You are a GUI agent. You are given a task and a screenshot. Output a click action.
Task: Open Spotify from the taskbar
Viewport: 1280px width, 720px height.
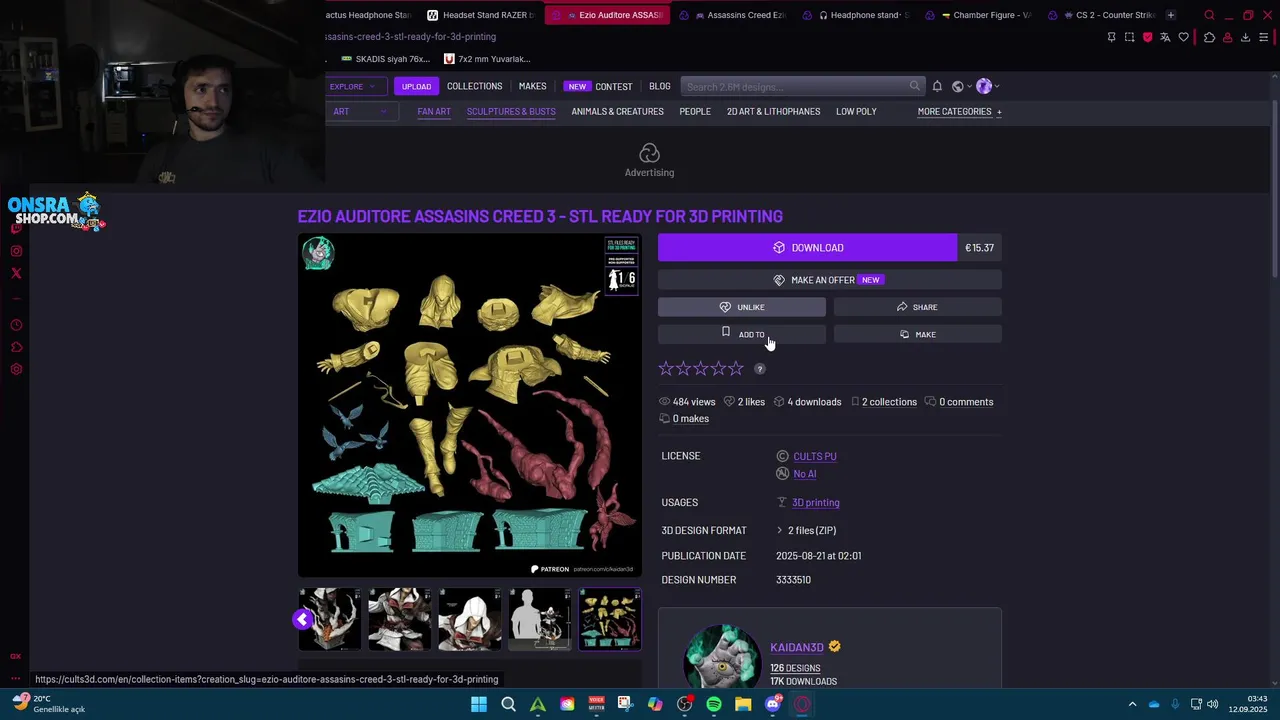pyautogui.click(x=714, y=704)
